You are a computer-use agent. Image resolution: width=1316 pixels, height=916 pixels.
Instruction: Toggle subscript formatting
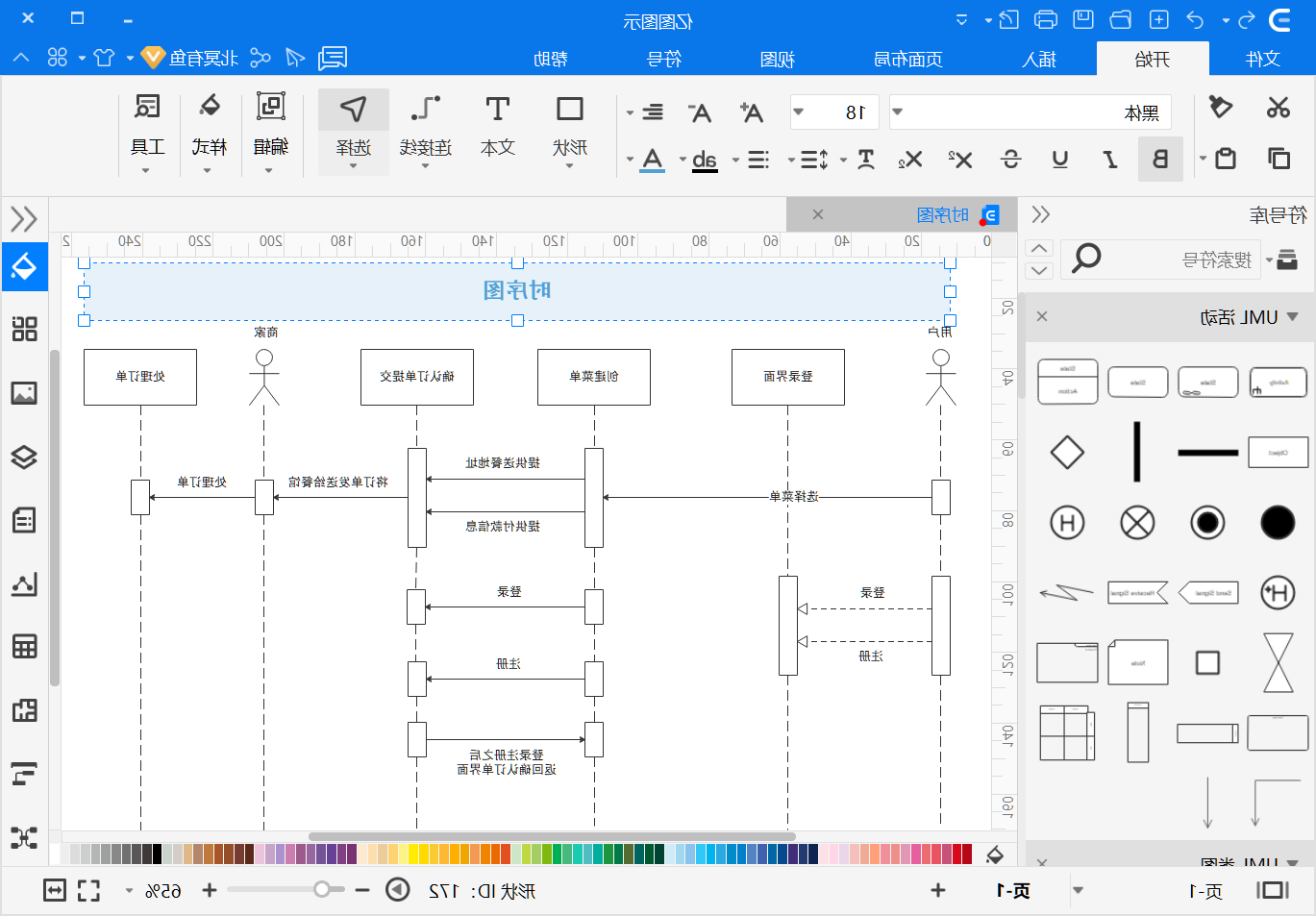coord(909,159)
